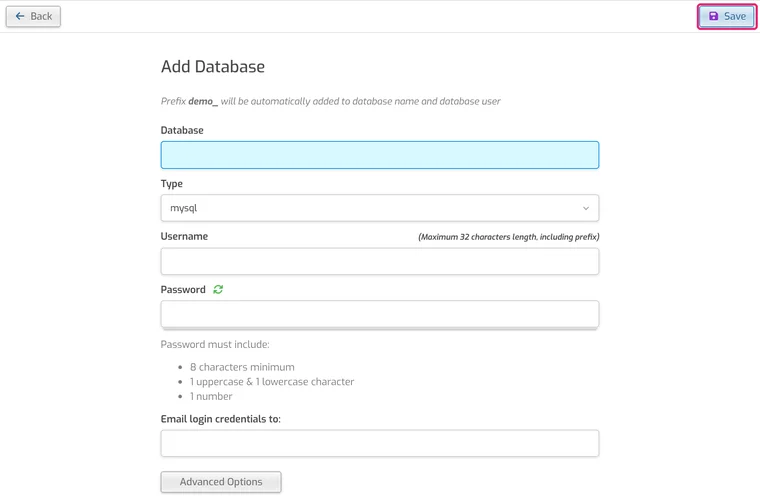Screen dimensions: 760x497
Task: Click the 'Password must include:' text
Action: [x=215, y=344]
